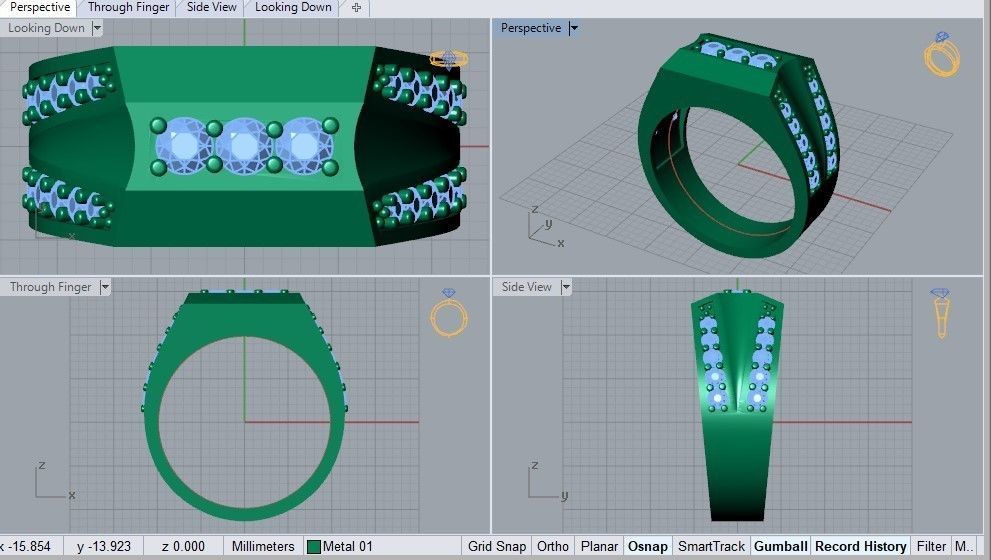Click the orange ring icon in Side View
Viewport: 991px width, 560px height.
941,313
